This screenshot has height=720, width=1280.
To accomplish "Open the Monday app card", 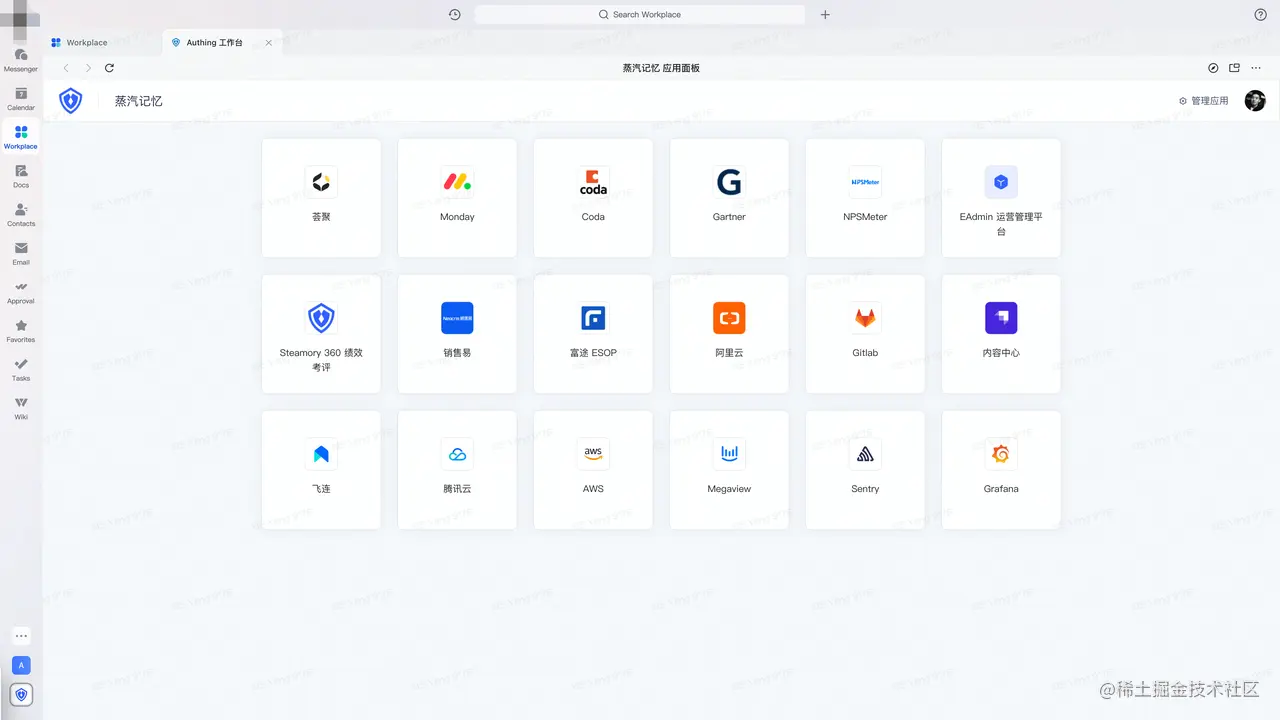I will tap(457, 198).
